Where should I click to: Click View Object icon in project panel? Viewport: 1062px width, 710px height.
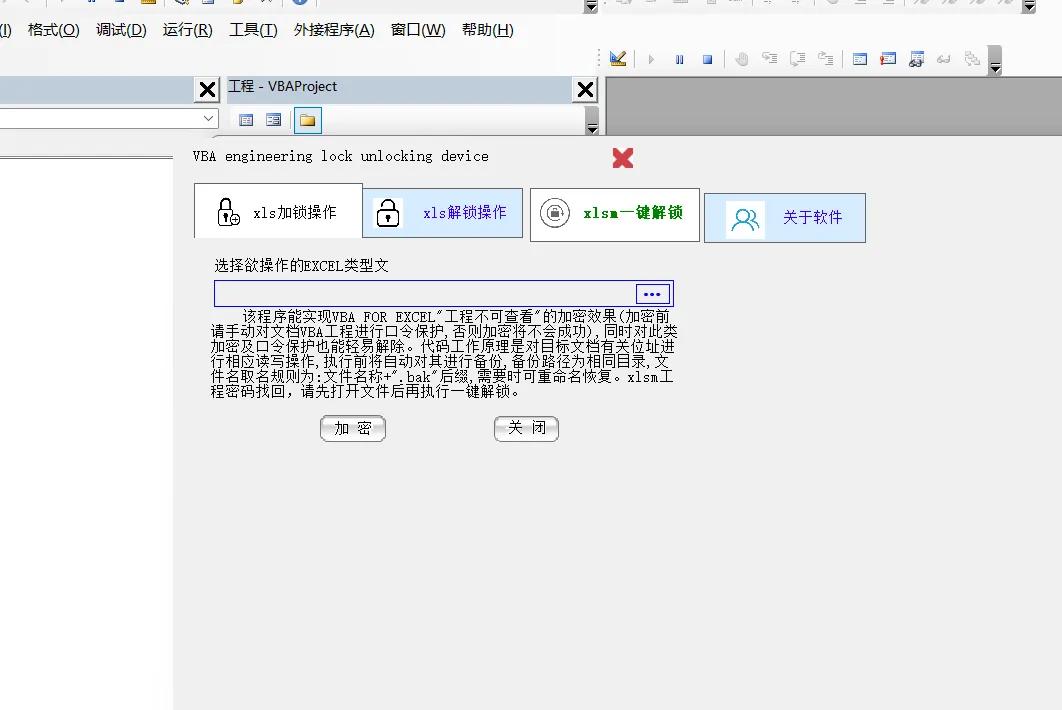coord(274,121)
